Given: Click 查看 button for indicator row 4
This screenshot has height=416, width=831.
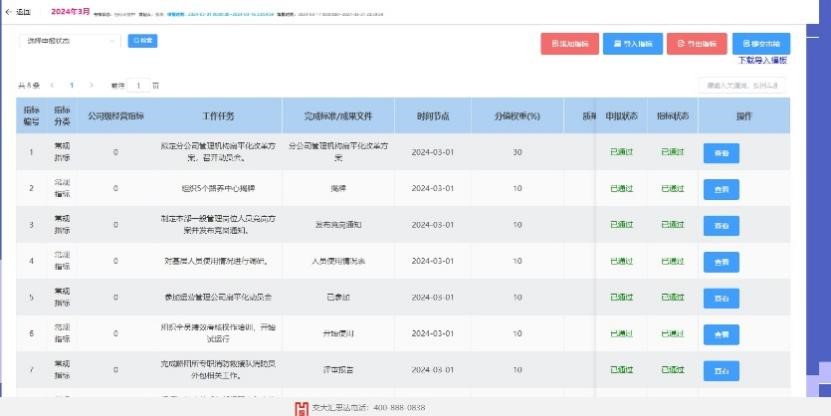Looking at the screenshot, I should tap(721, 261).
